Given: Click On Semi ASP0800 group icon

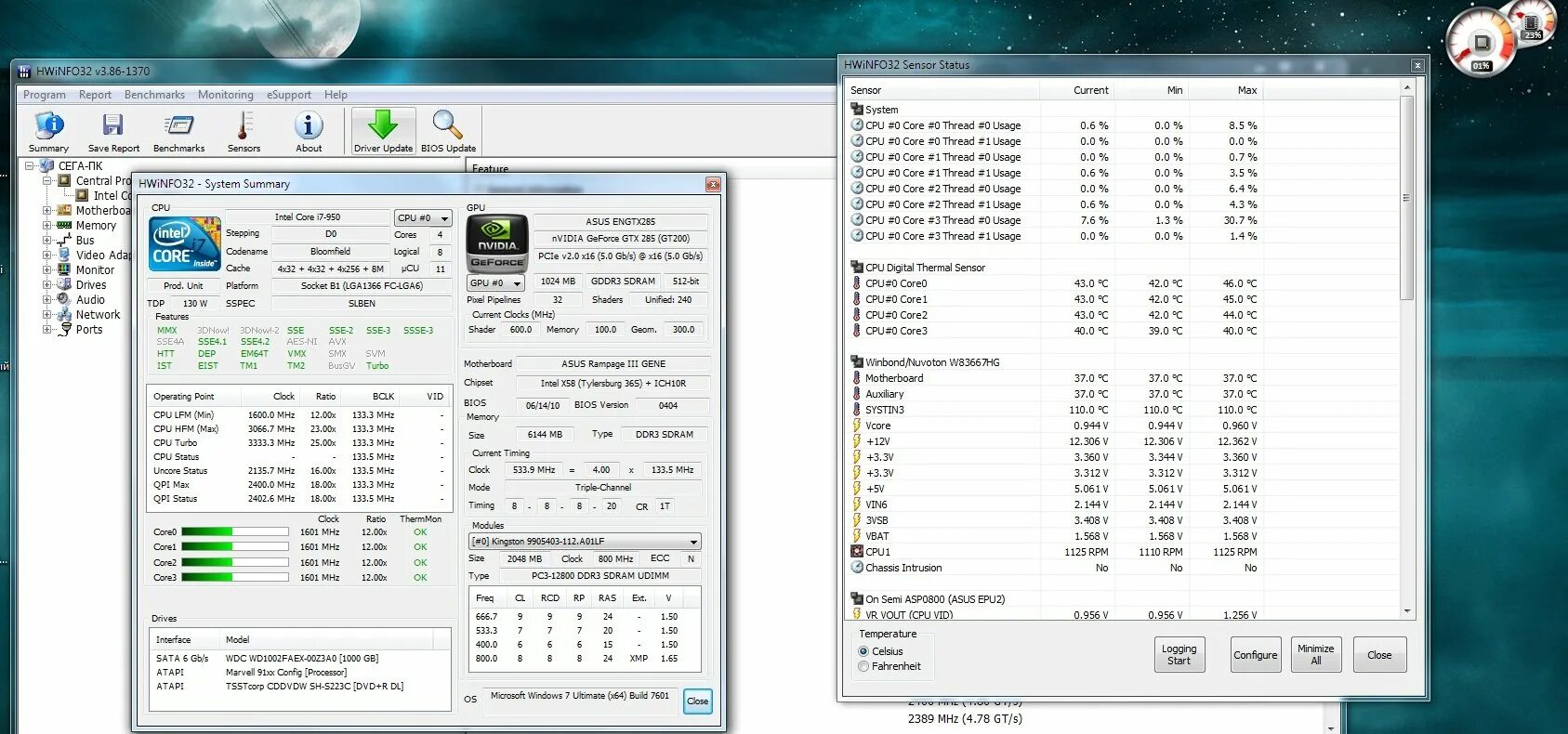Looking at the screenshot, I should click(x=857, y=598).
